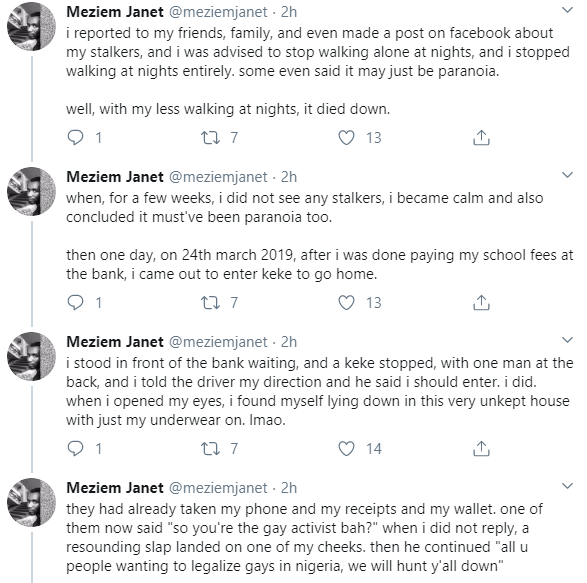
Task: Reply to the tweet mentioning 24th march 2019
Action: [x=75, y=303]
